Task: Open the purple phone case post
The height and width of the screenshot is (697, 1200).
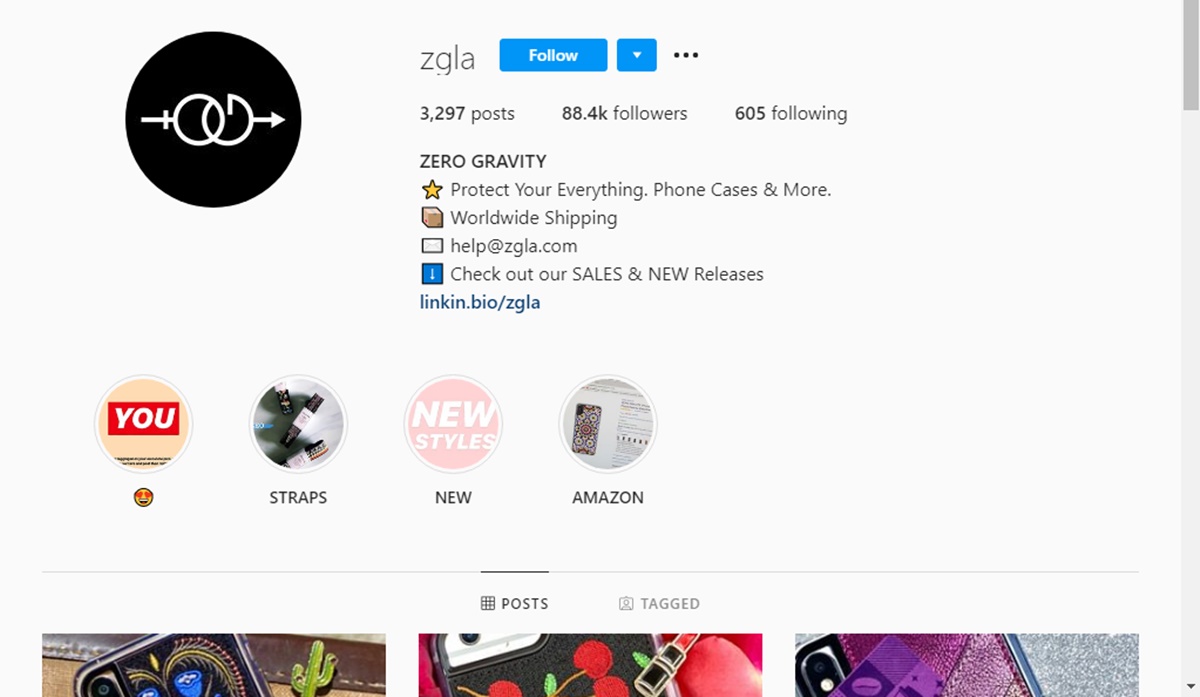Action: (x=967, y=665)
